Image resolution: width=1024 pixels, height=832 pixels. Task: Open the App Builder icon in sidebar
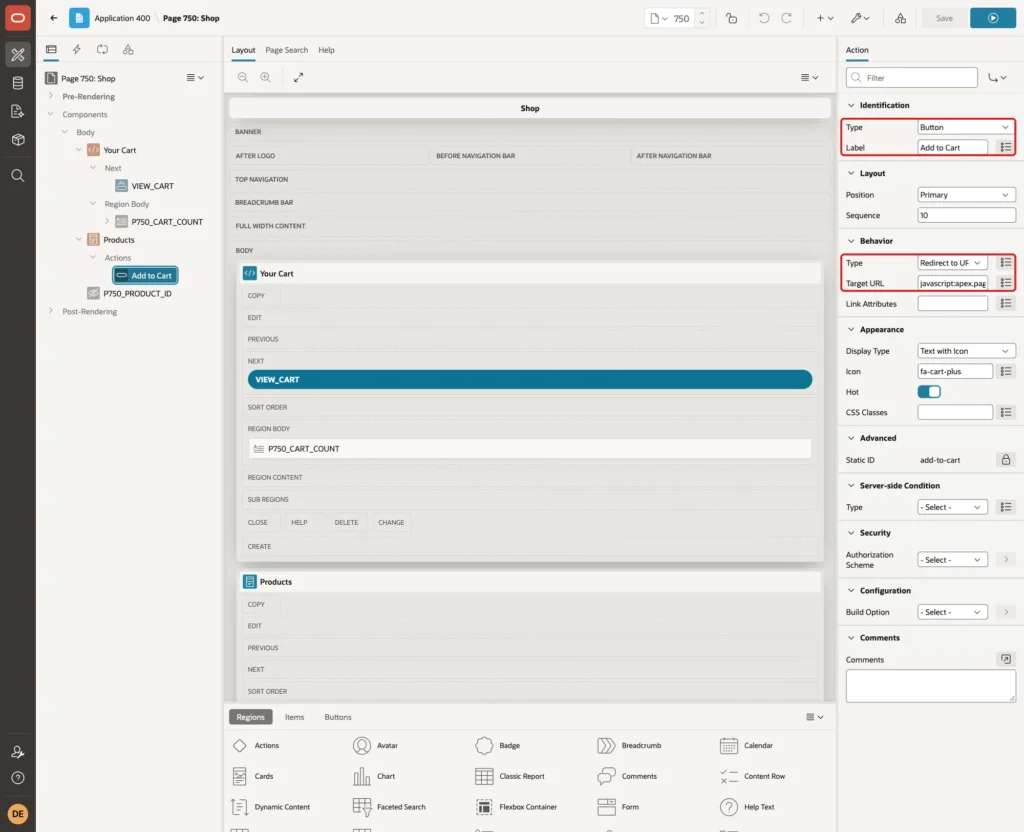[18, 55]
